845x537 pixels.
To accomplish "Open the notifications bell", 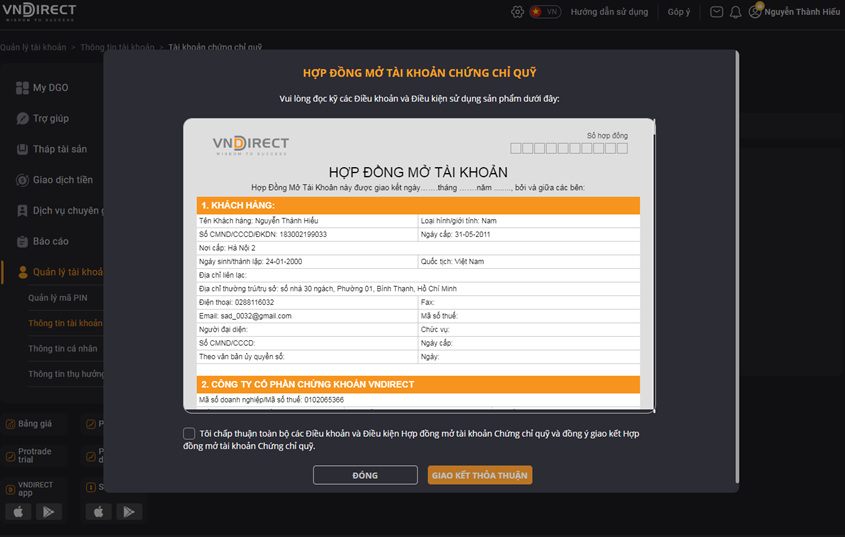I will tap(736, 12).
